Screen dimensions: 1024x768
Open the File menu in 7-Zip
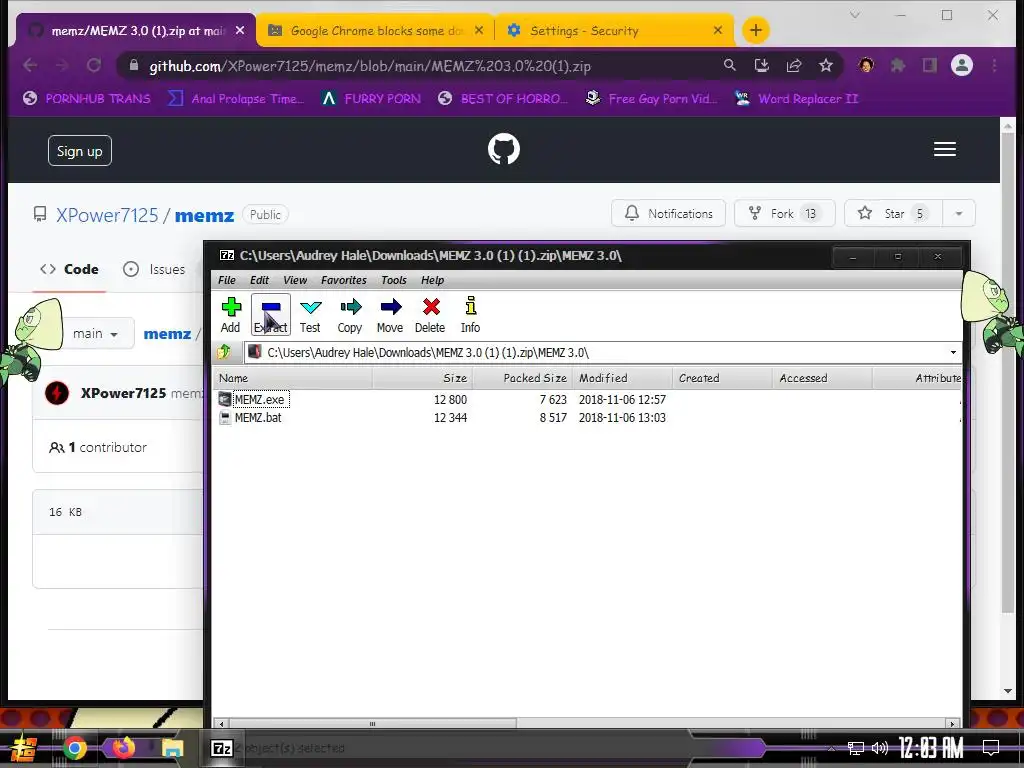tap(227, 280)
